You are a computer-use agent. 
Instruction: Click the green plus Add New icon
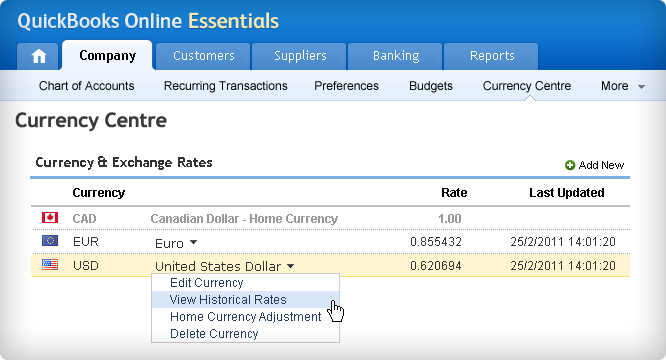coord(570,165)
